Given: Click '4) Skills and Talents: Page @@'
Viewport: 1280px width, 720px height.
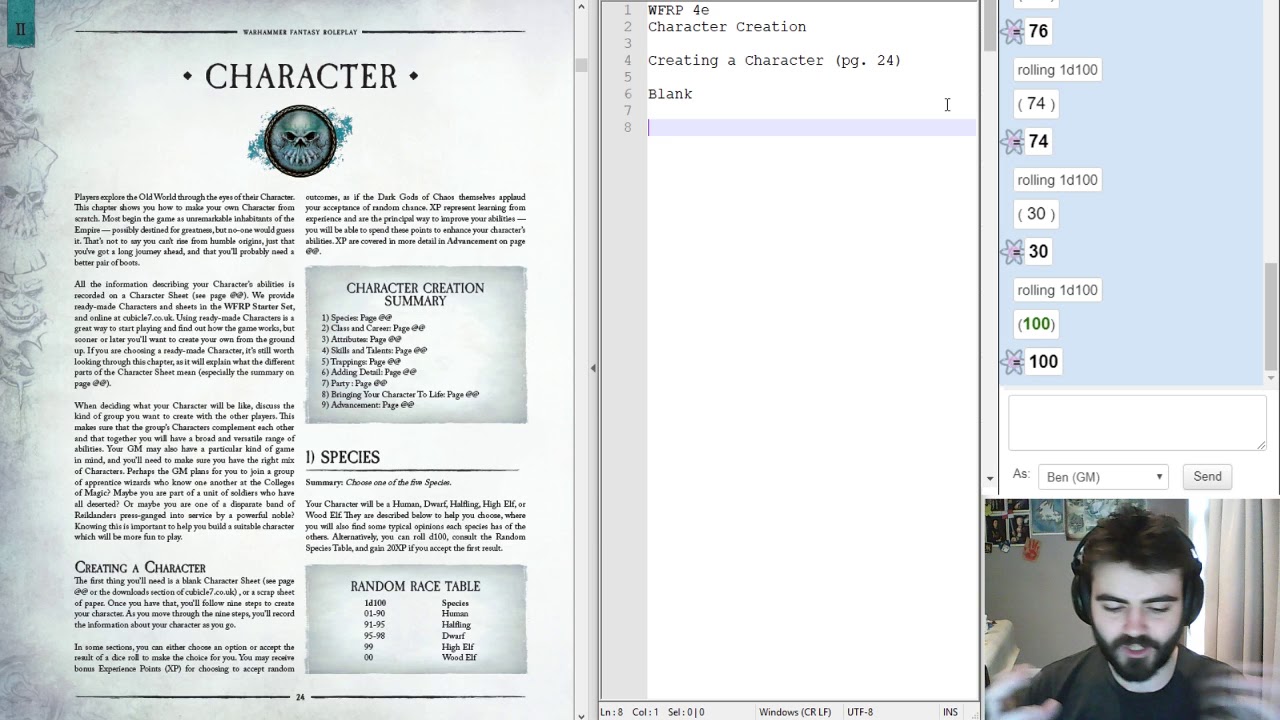Looking at the screenshot, I should pos(374,350).
